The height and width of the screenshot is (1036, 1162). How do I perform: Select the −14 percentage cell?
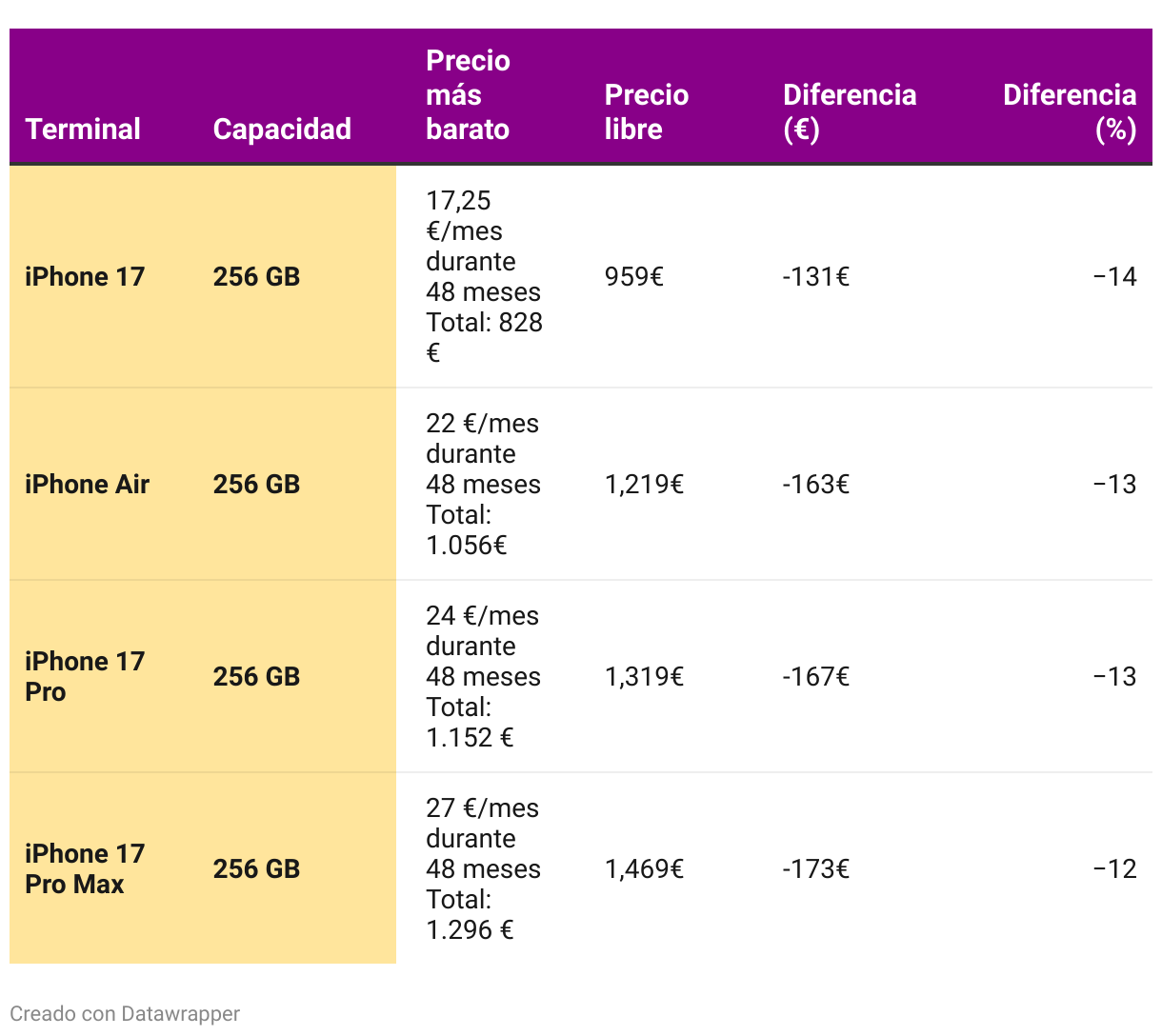click(1114, 276)
